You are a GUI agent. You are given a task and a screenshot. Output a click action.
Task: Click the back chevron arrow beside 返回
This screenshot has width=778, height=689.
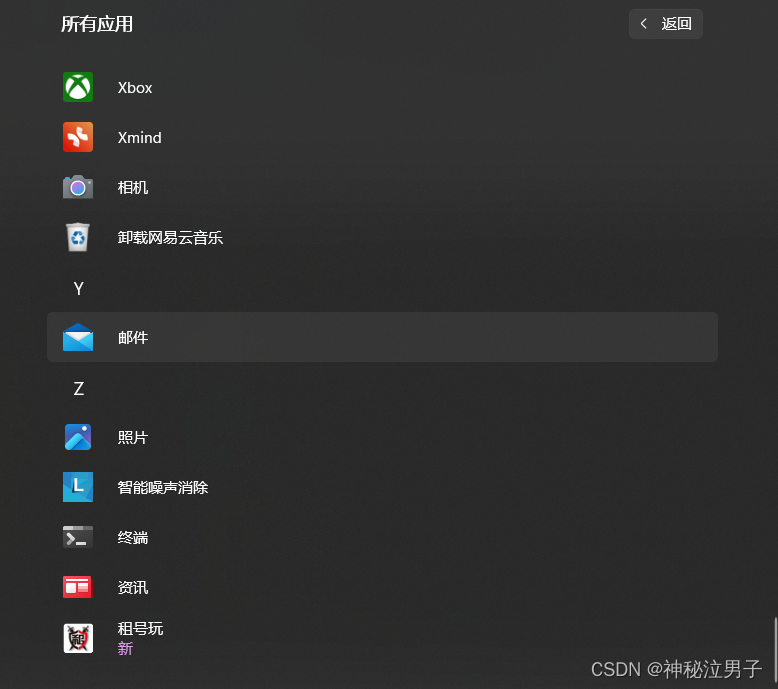pos(644,23)
